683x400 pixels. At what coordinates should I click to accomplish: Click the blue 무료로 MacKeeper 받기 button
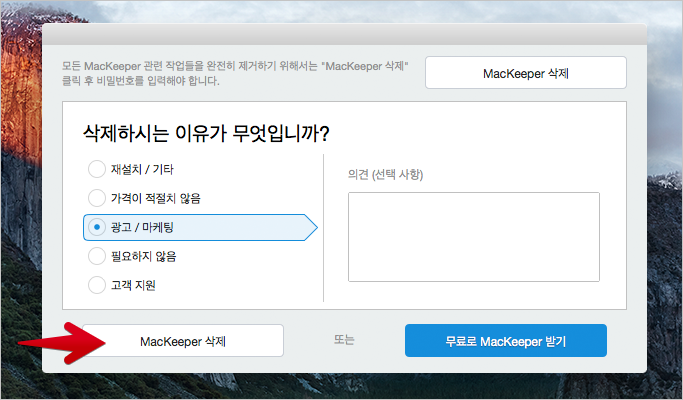[506, 341]
